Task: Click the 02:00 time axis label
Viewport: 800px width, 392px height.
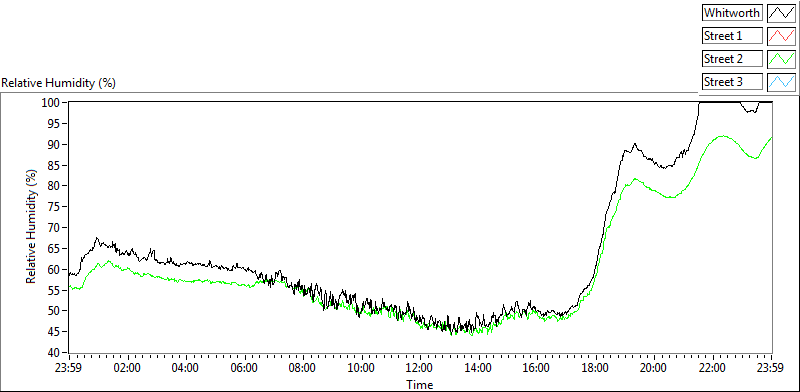Action: [x=128, y=368]
